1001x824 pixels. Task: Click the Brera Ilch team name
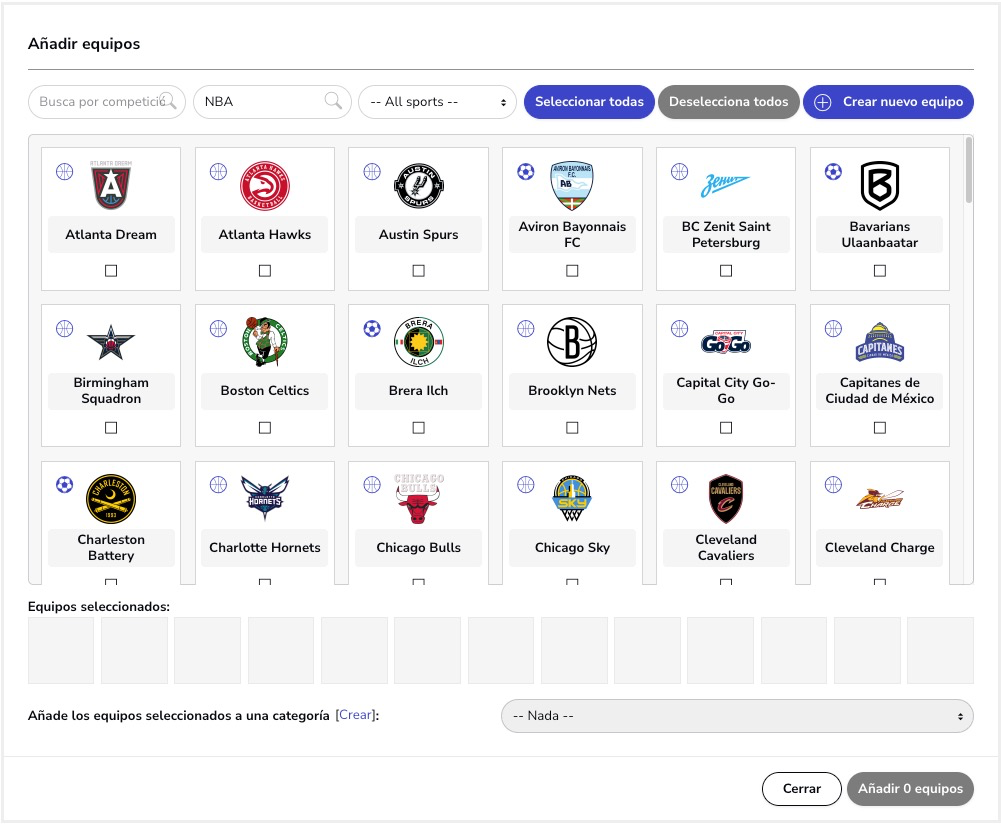419,391
